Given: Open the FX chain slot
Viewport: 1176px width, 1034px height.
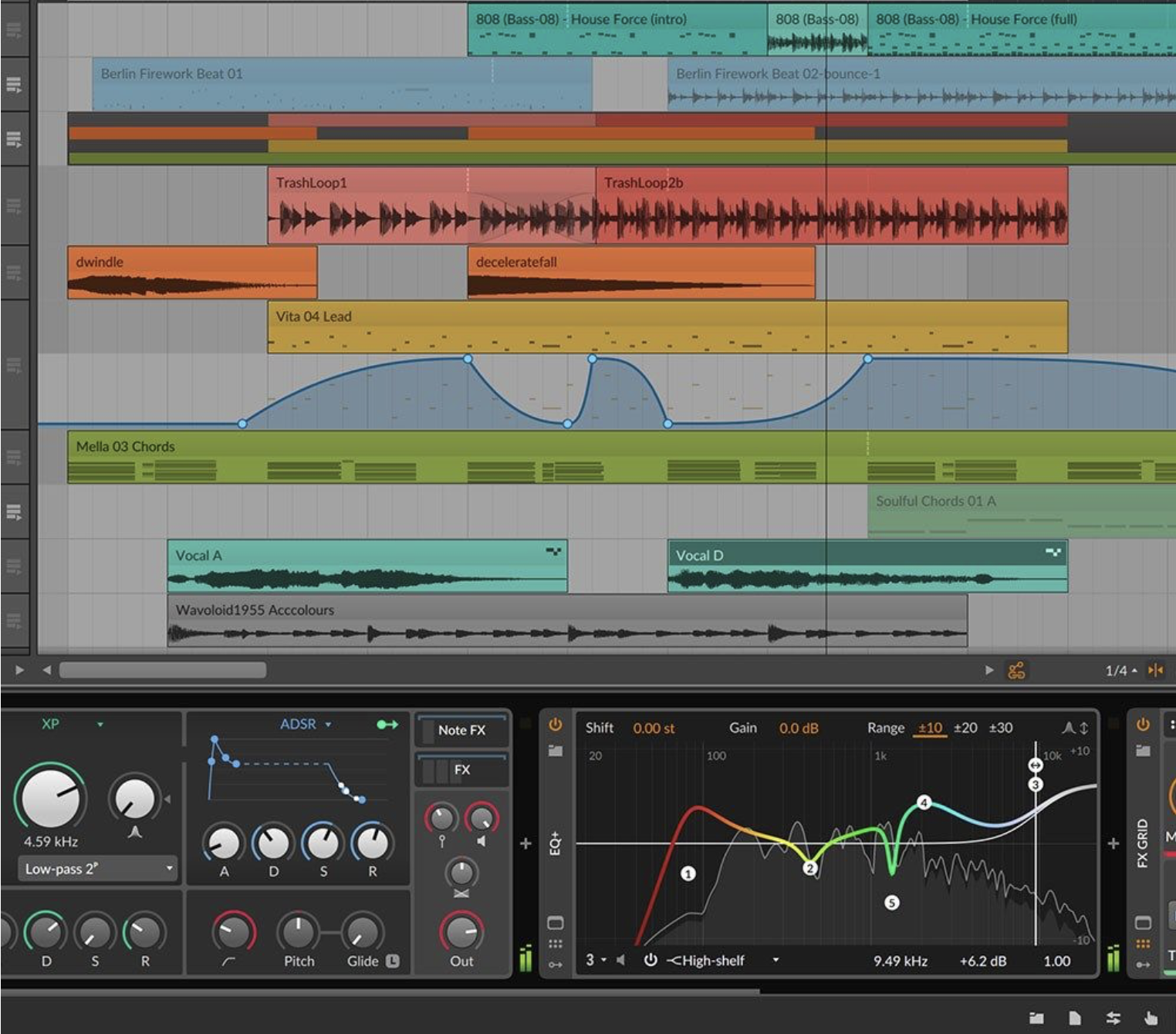Looking at the screenshot, I should (461, 769).
